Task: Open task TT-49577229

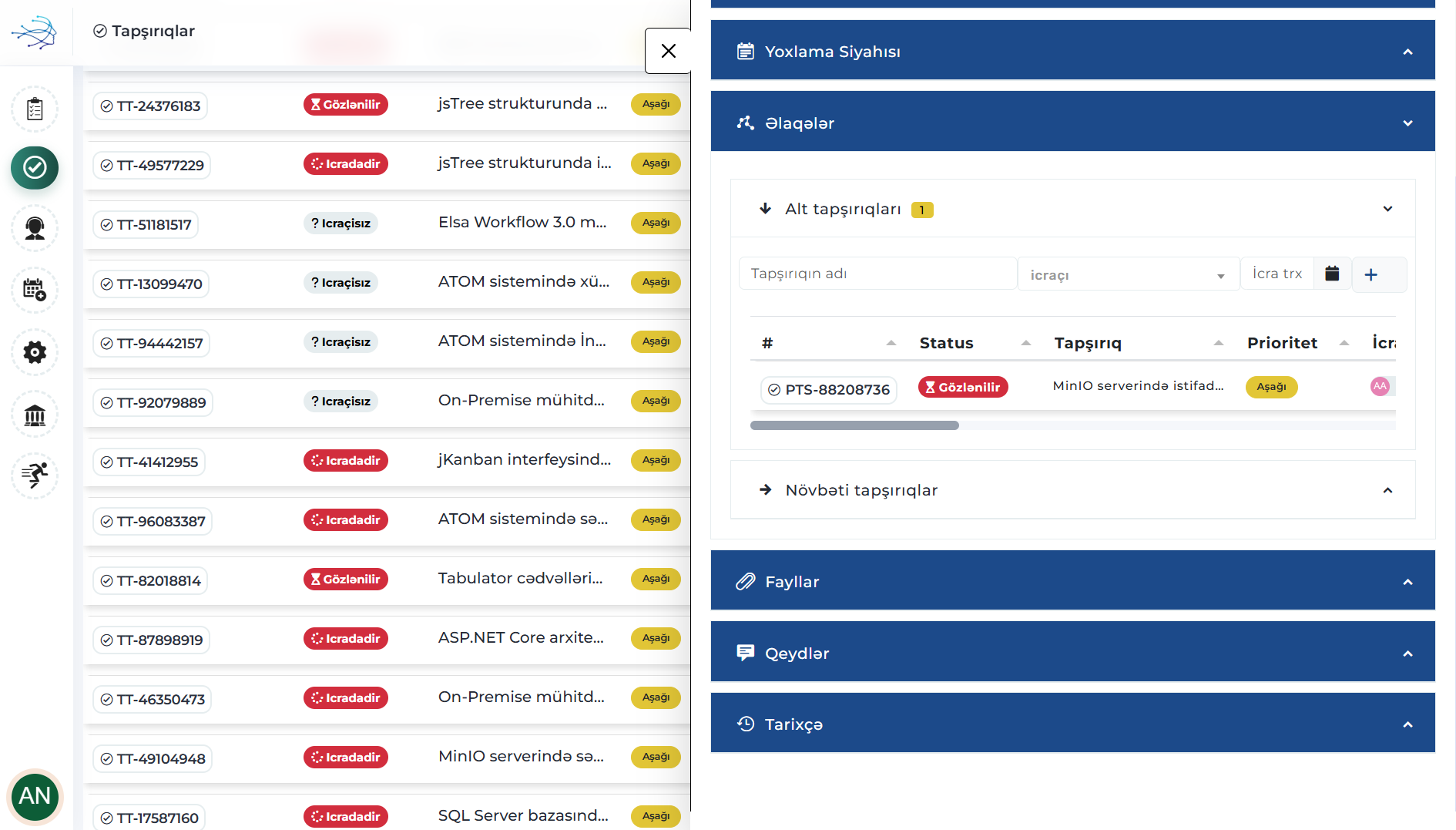Action: tap(152, 165)
